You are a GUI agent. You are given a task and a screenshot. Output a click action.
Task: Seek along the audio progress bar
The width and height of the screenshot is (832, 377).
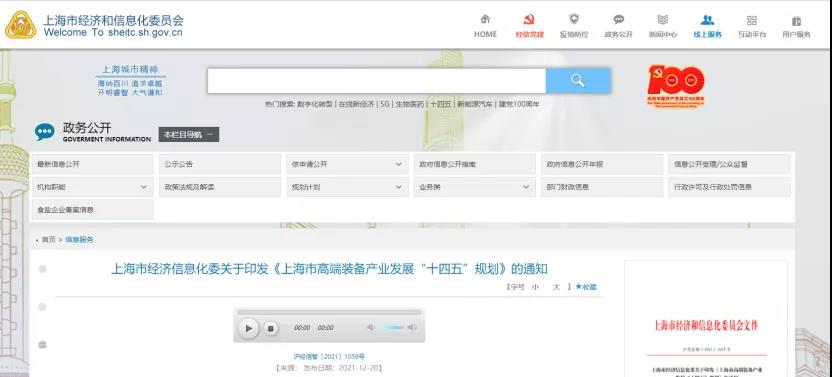click(329, 313)
